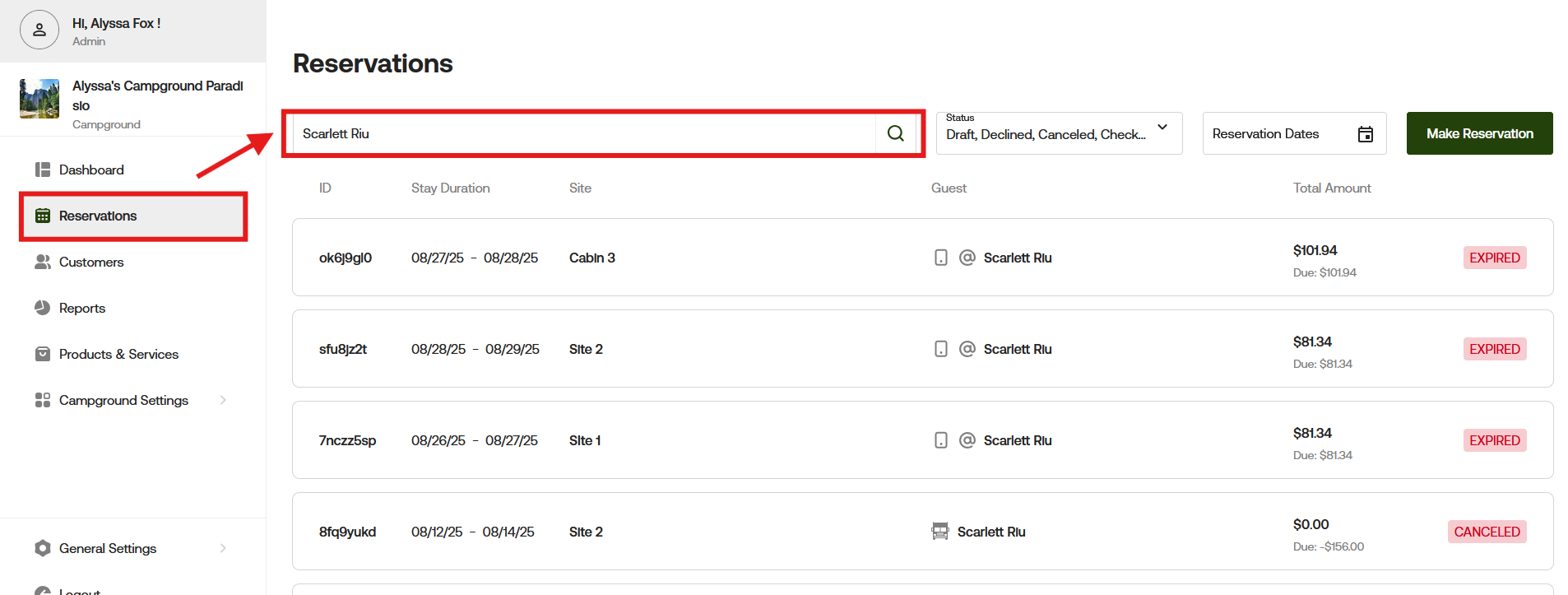
Task: Open the Reservation Dates picker field
Action: (1295, 133)
